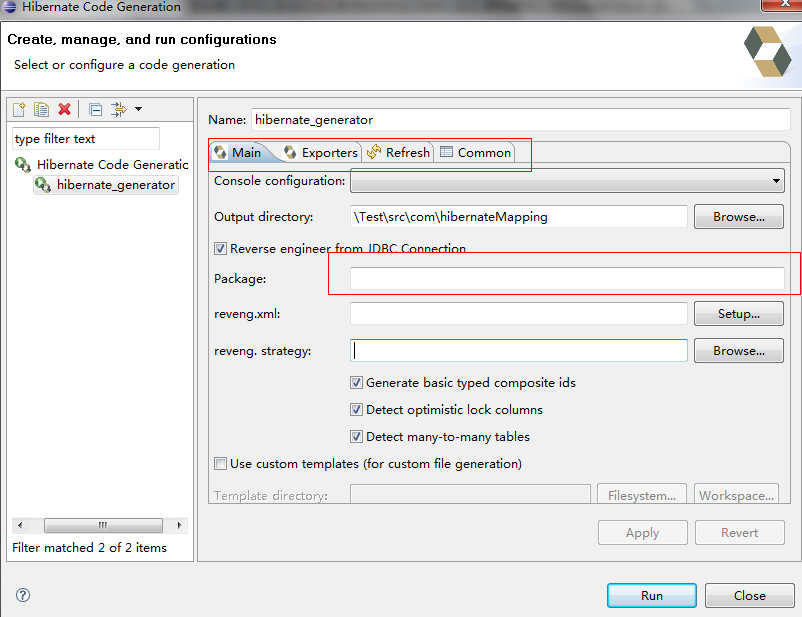Click the help question mark icon

(23, 595)
